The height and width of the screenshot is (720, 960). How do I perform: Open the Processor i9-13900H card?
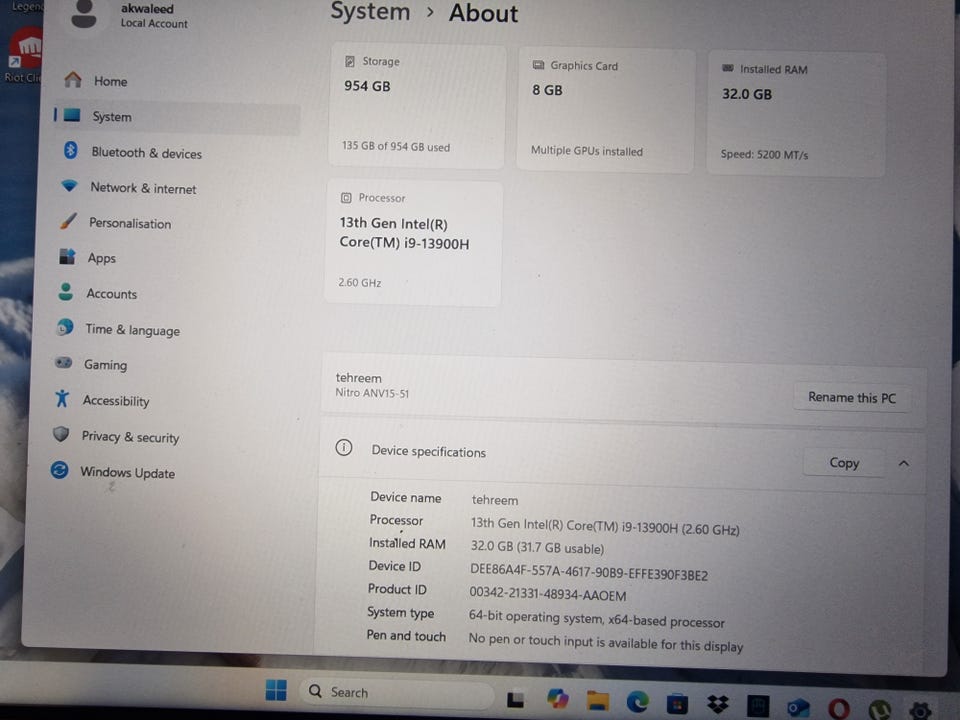click(413, 242)
